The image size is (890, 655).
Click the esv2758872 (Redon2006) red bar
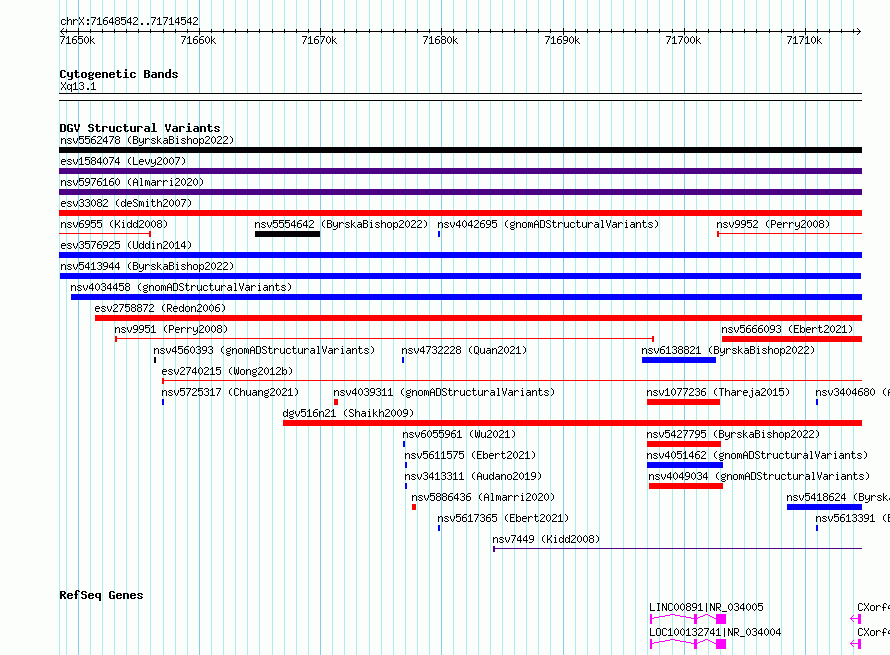pyautogui.click(x=478, y=318)
